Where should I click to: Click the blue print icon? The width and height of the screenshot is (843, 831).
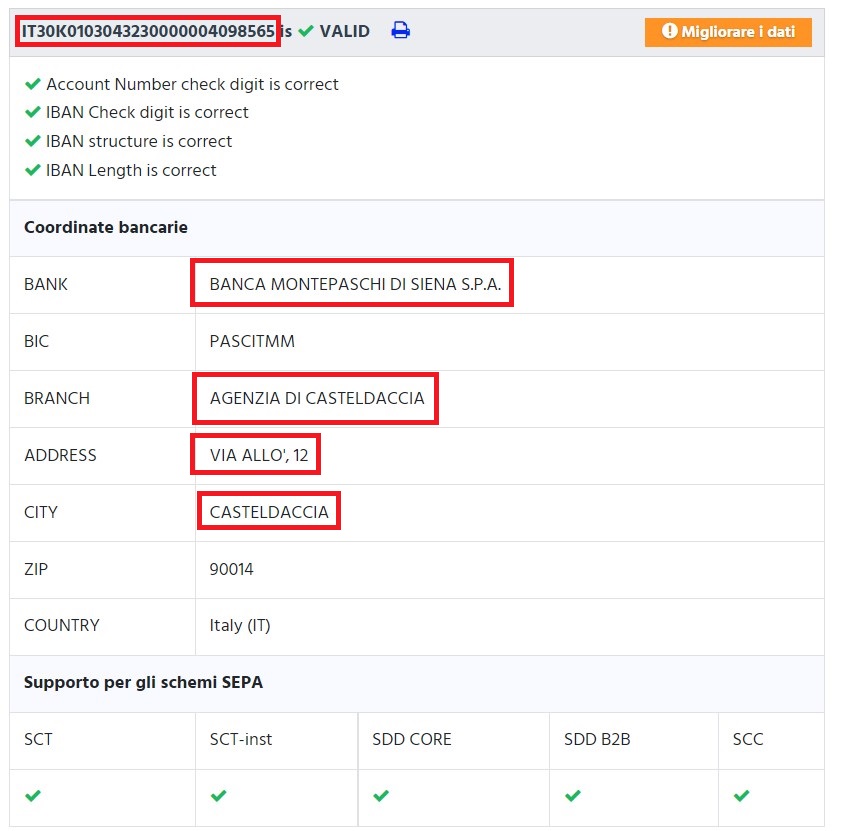[400, 30]
